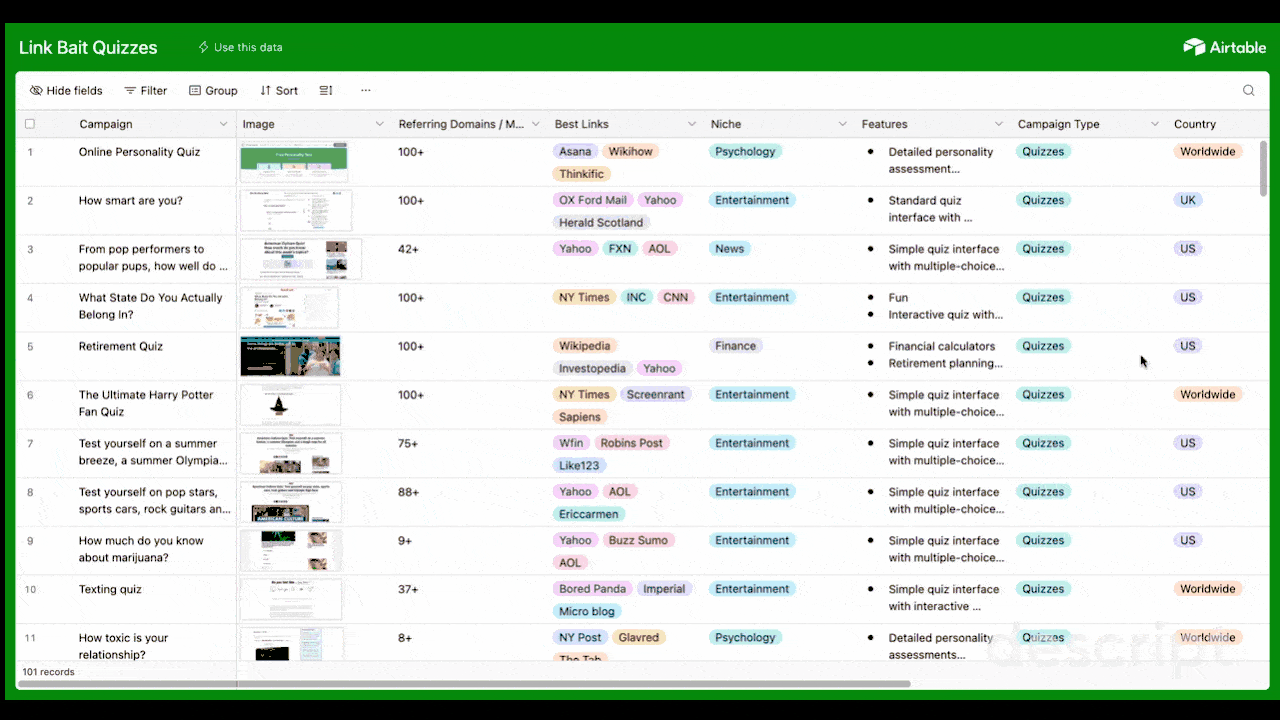Click the NY Times tag in row 4
This screenshot has height=720, width=1280.
584,297
